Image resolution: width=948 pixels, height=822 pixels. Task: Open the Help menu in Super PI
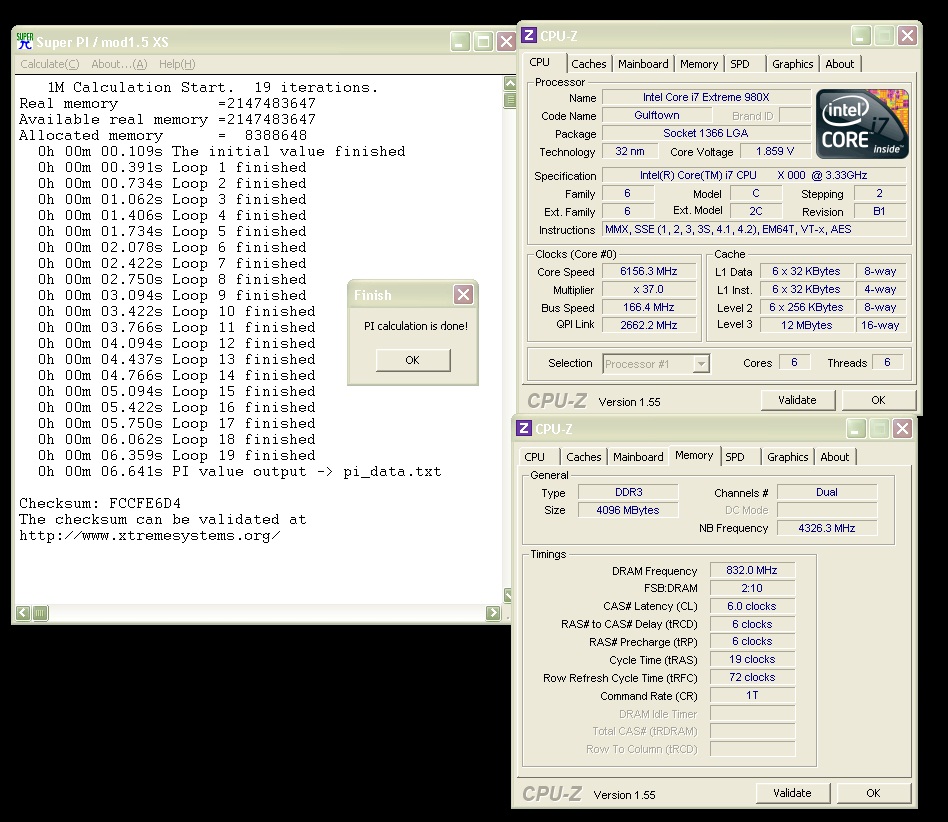(x=177, y=64)
